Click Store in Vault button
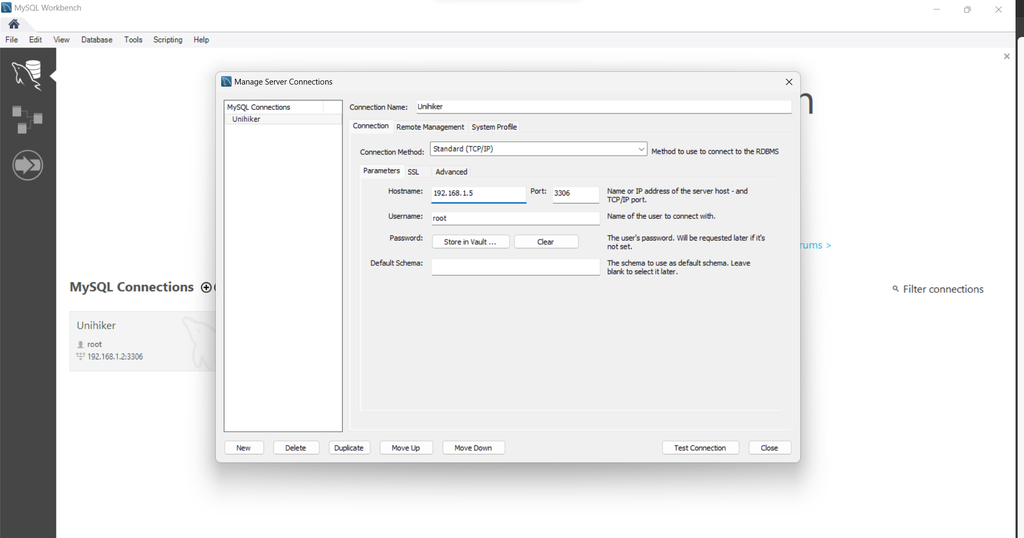1024x538 pixels. point(470,242)
